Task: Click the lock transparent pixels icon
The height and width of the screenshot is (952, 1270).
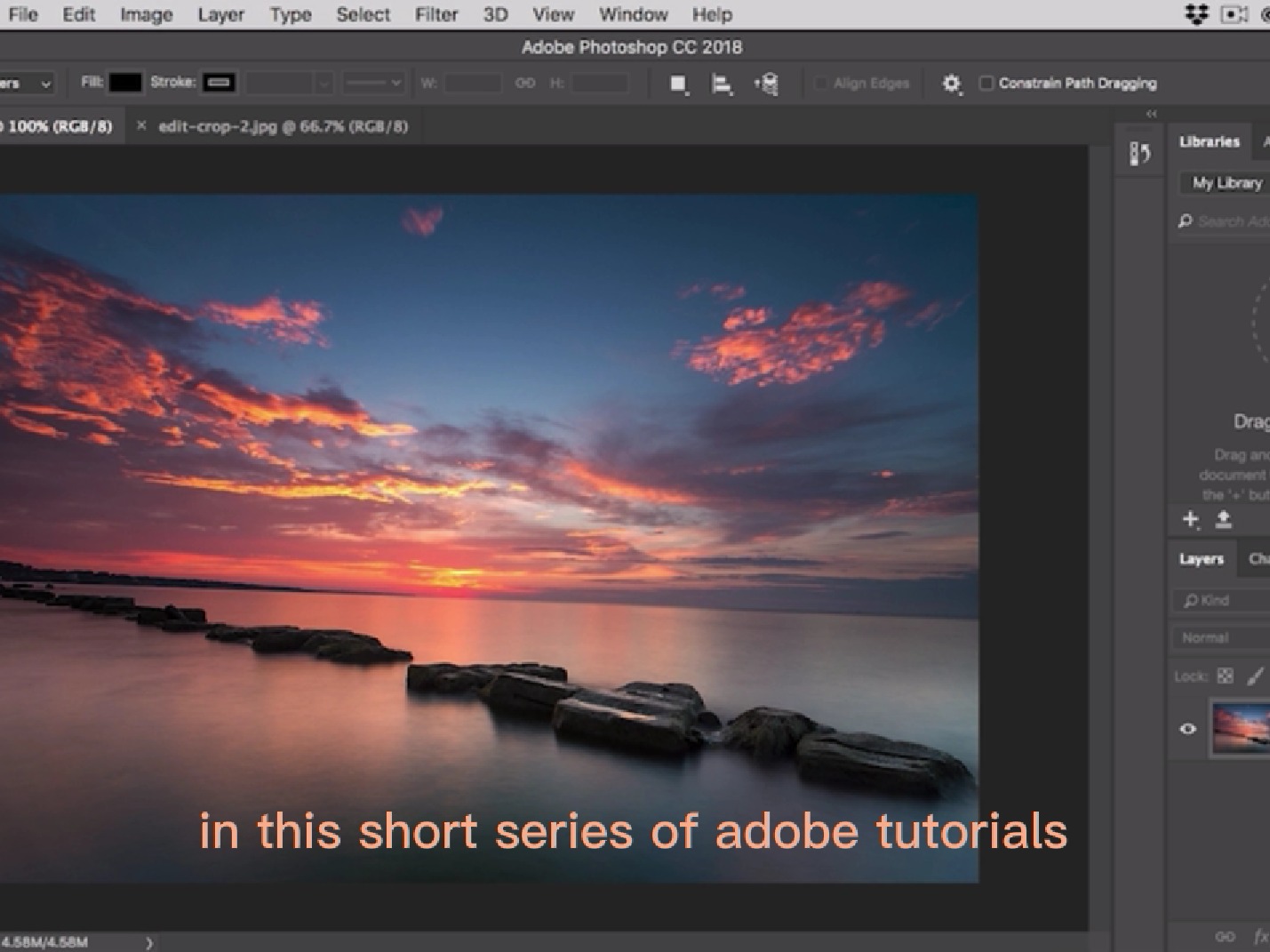Action: (x=1224, y=676)
